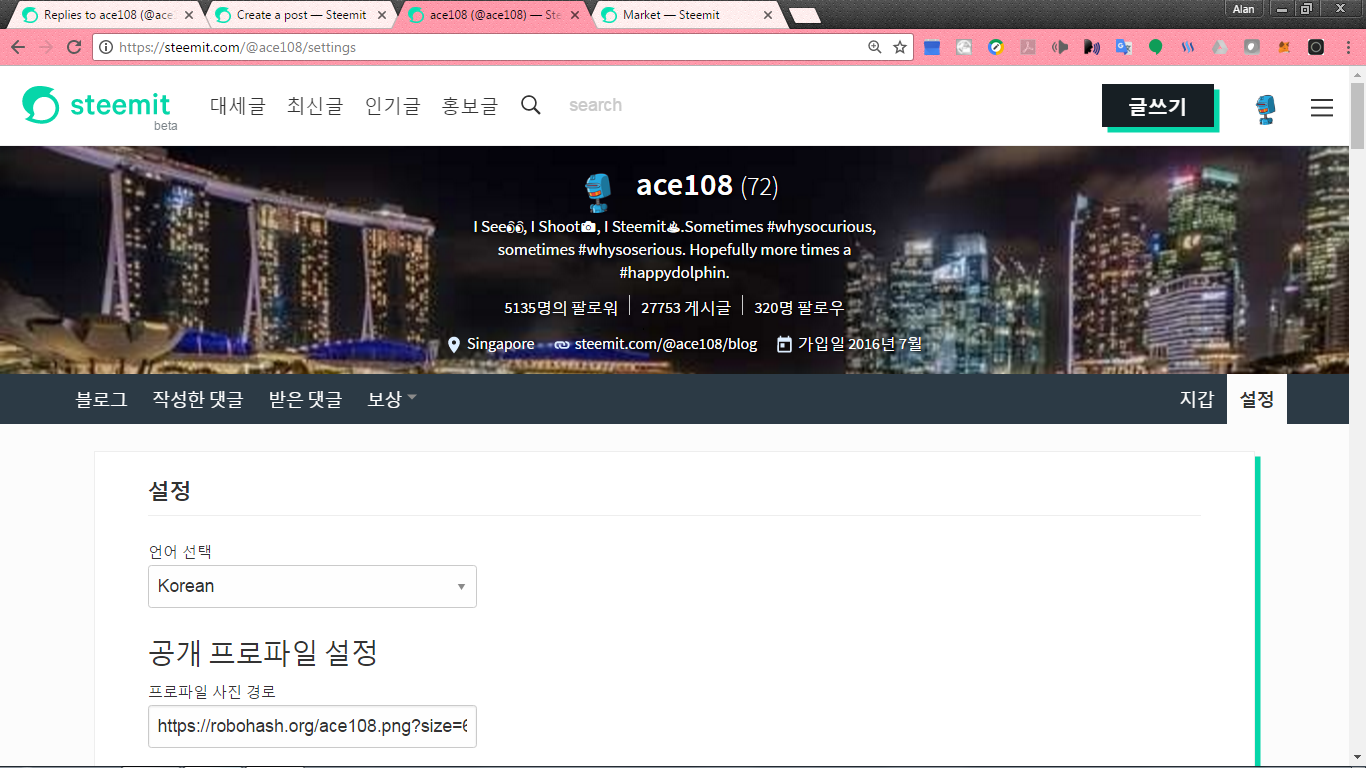Open the 홍보글 promoted menu

point(470,106)
